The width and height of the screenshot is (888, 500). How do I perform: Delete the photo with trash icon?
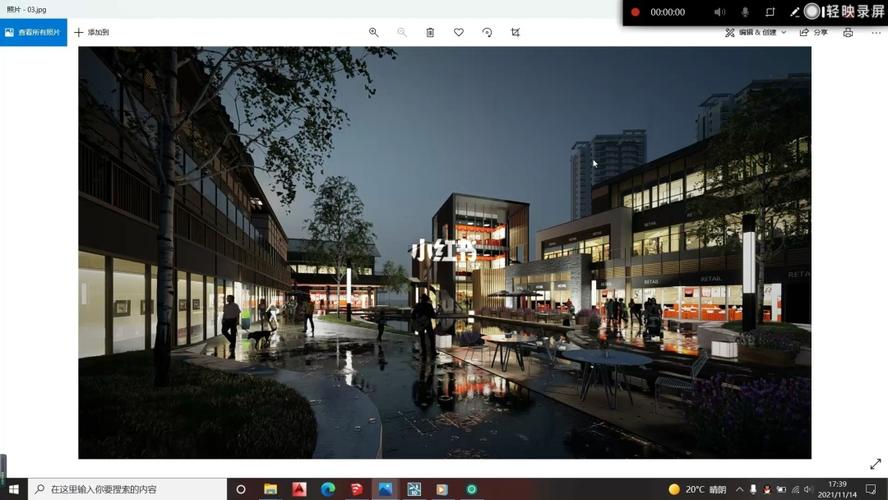click(430, 32)
